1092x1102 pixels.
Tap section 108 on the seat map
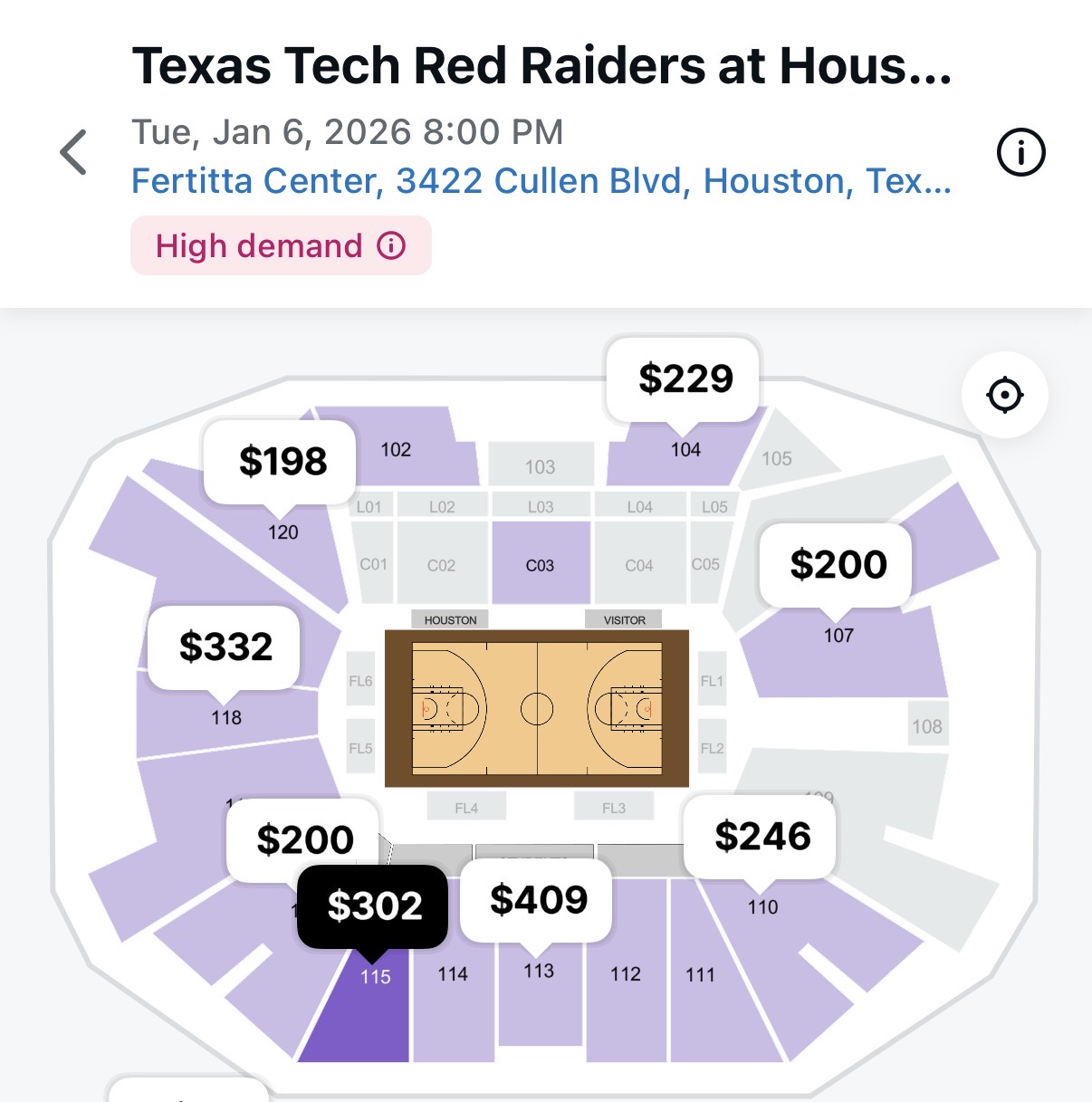pos(927,726)
